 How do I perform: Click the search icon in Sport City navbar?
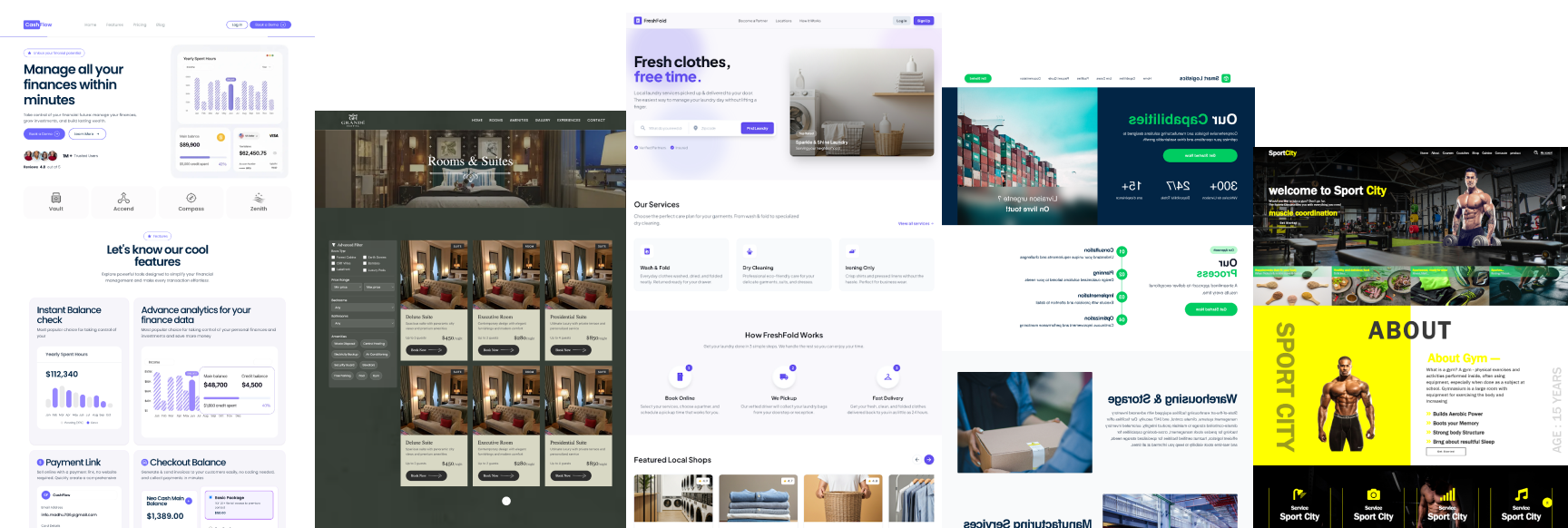[x=1536, y=152]
